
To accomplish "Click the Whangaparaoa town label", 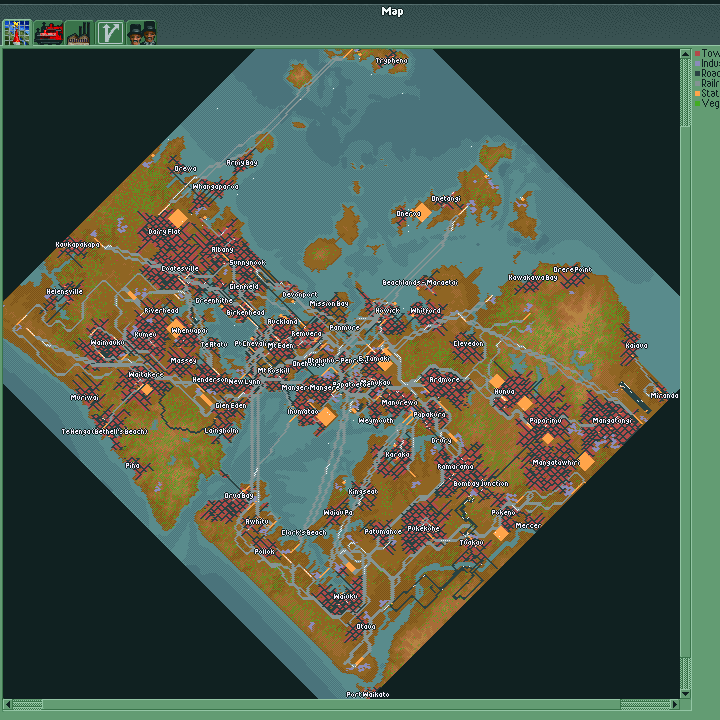I will 215,186.
